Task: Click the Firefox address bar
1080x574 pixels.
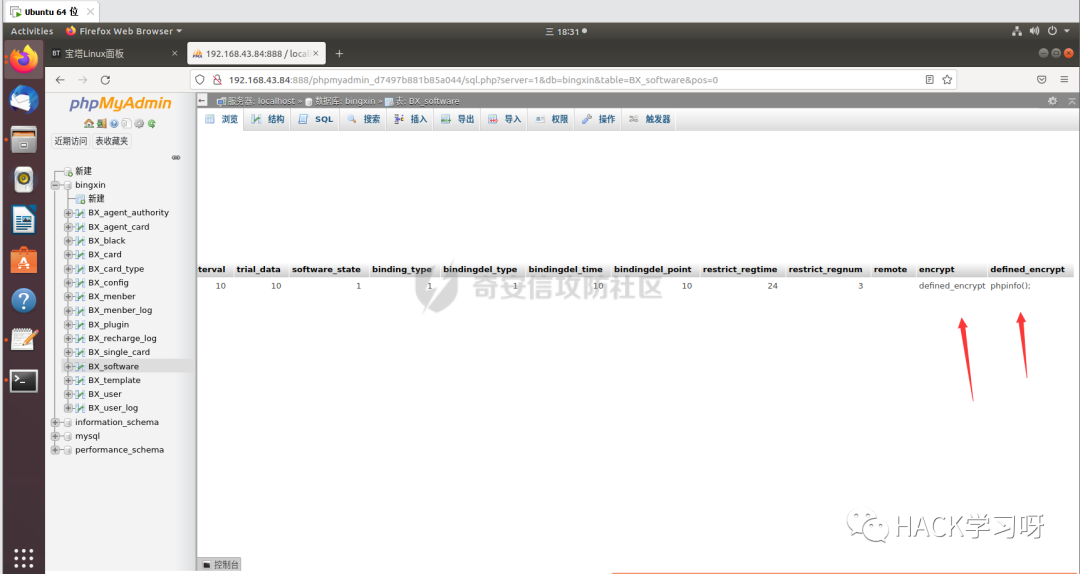Action: click(x=560, y=80)
